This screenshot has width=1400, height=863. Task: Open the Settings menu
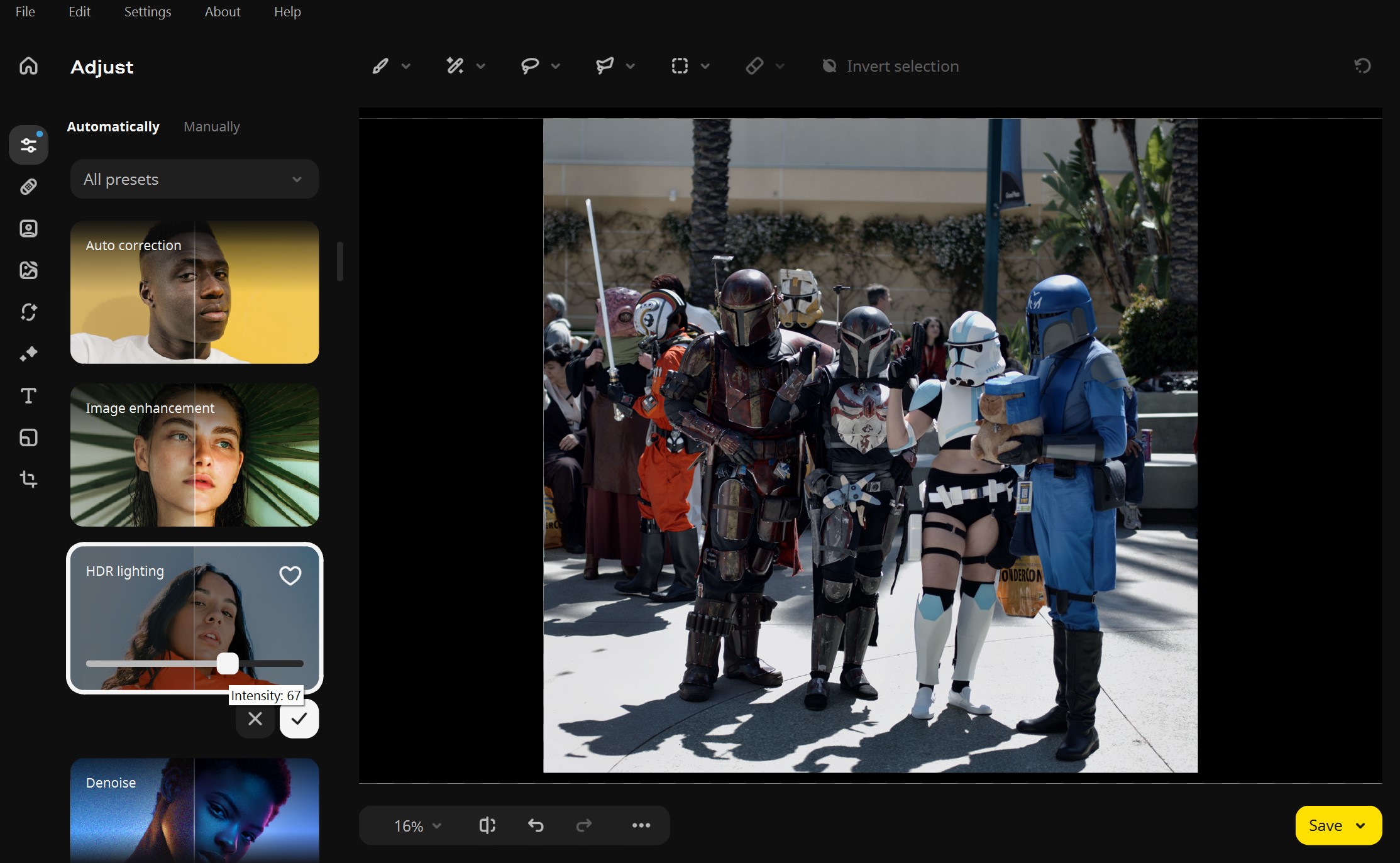148,12
